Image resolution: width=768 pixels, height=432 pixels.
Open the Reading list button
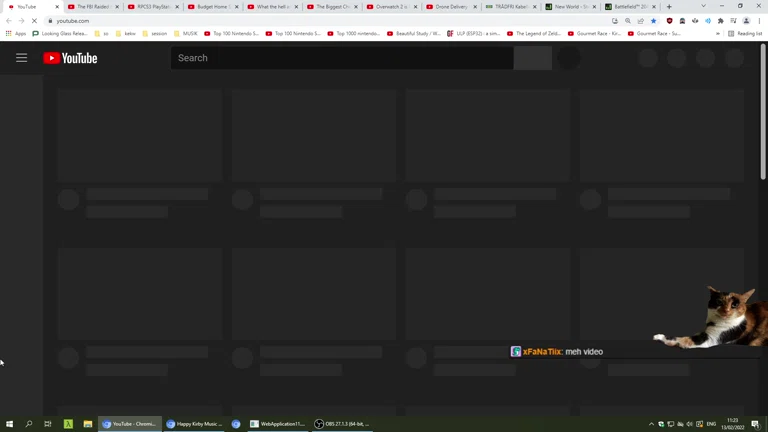tap(745, 33)
